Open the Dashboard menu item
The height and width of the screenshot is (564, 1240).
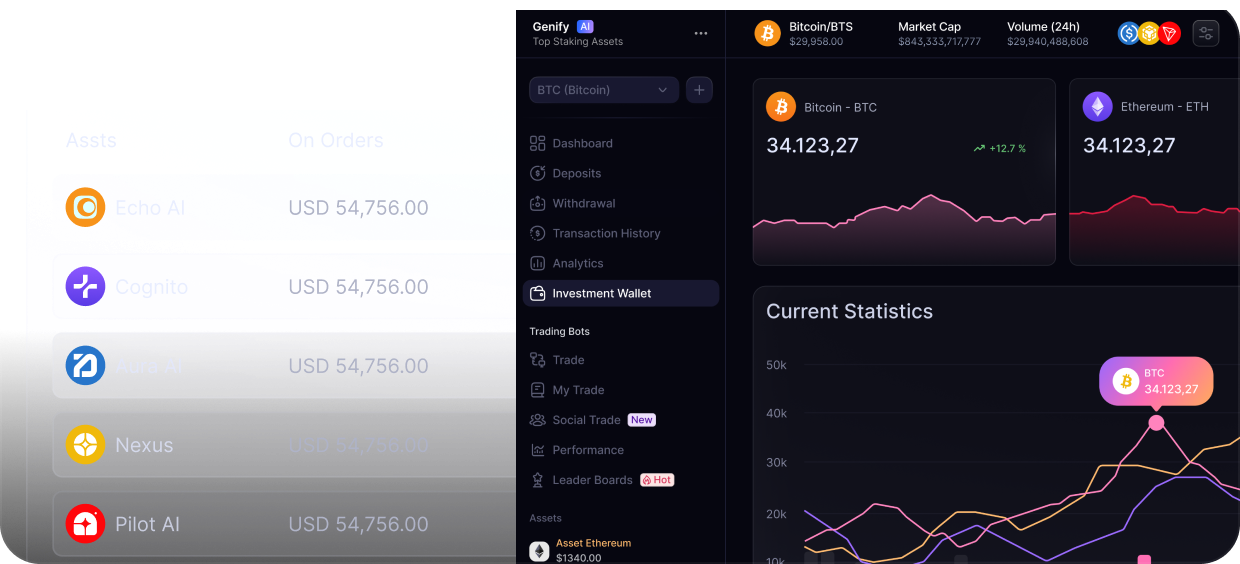582,143
